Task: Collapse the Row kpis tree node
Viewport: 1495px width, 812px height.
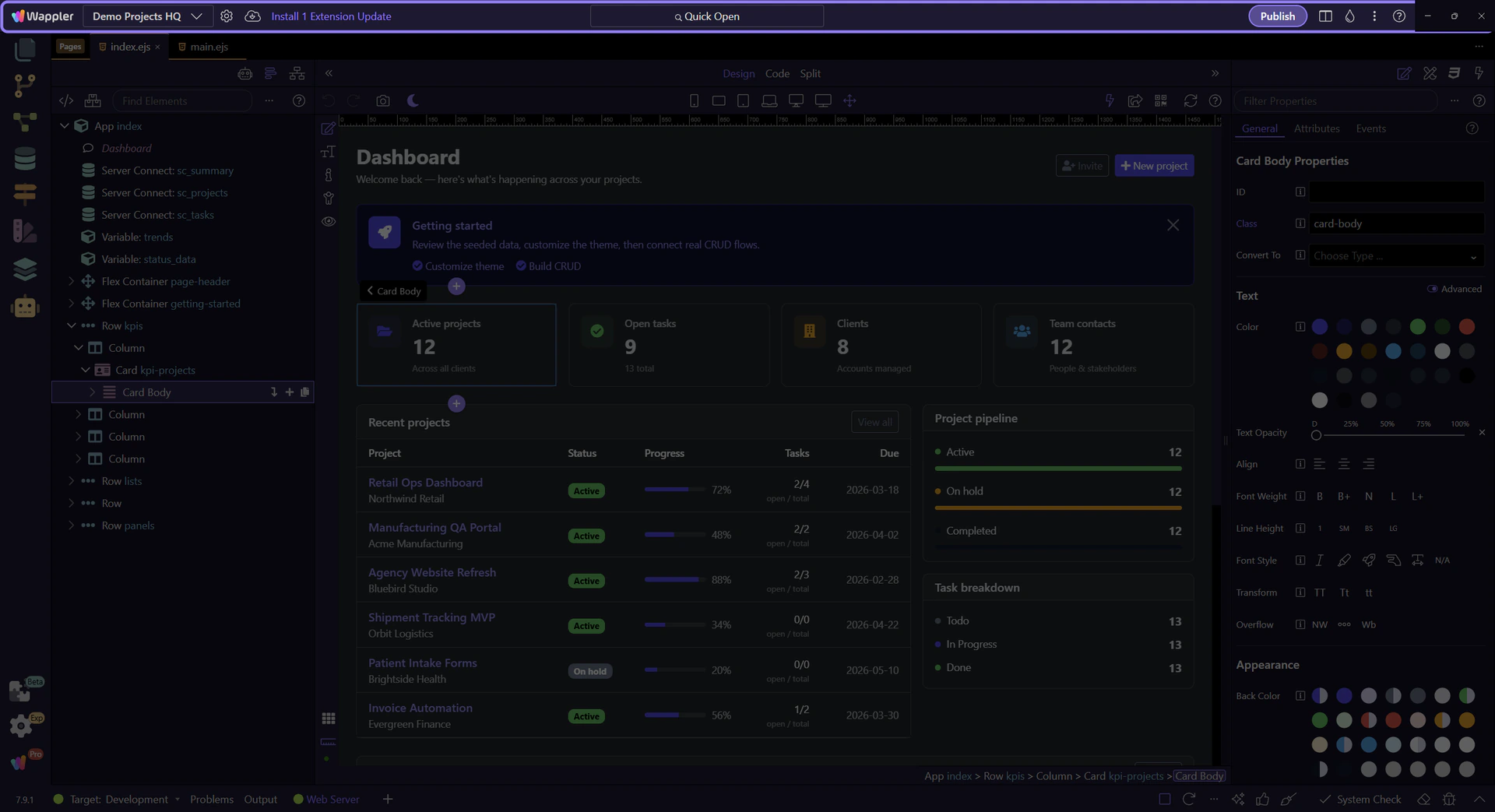Action: pos(71,325)
